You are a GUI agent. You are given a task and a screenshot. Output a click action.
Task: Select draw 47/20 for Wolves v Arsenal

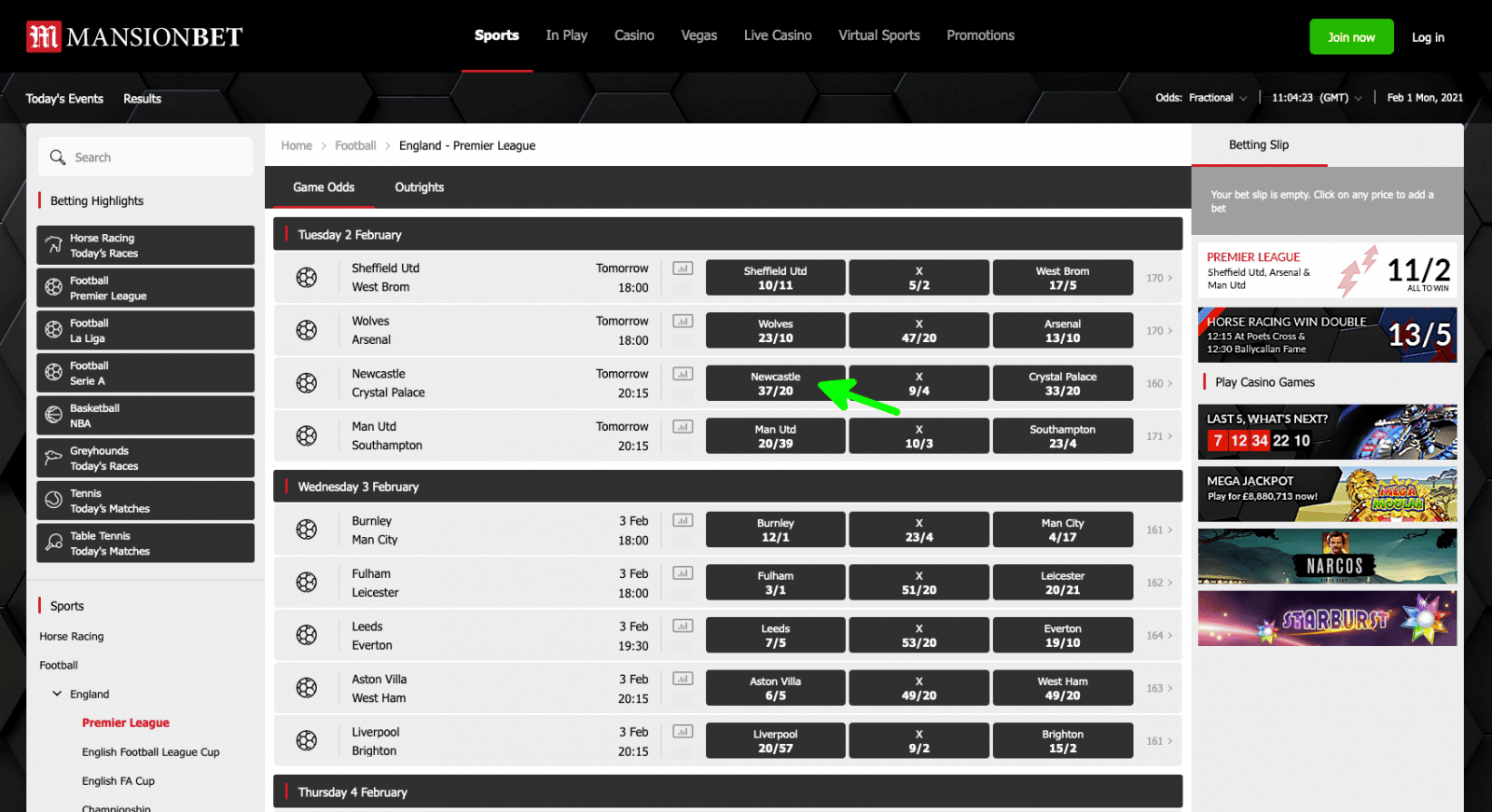click(x=919, y=330)
